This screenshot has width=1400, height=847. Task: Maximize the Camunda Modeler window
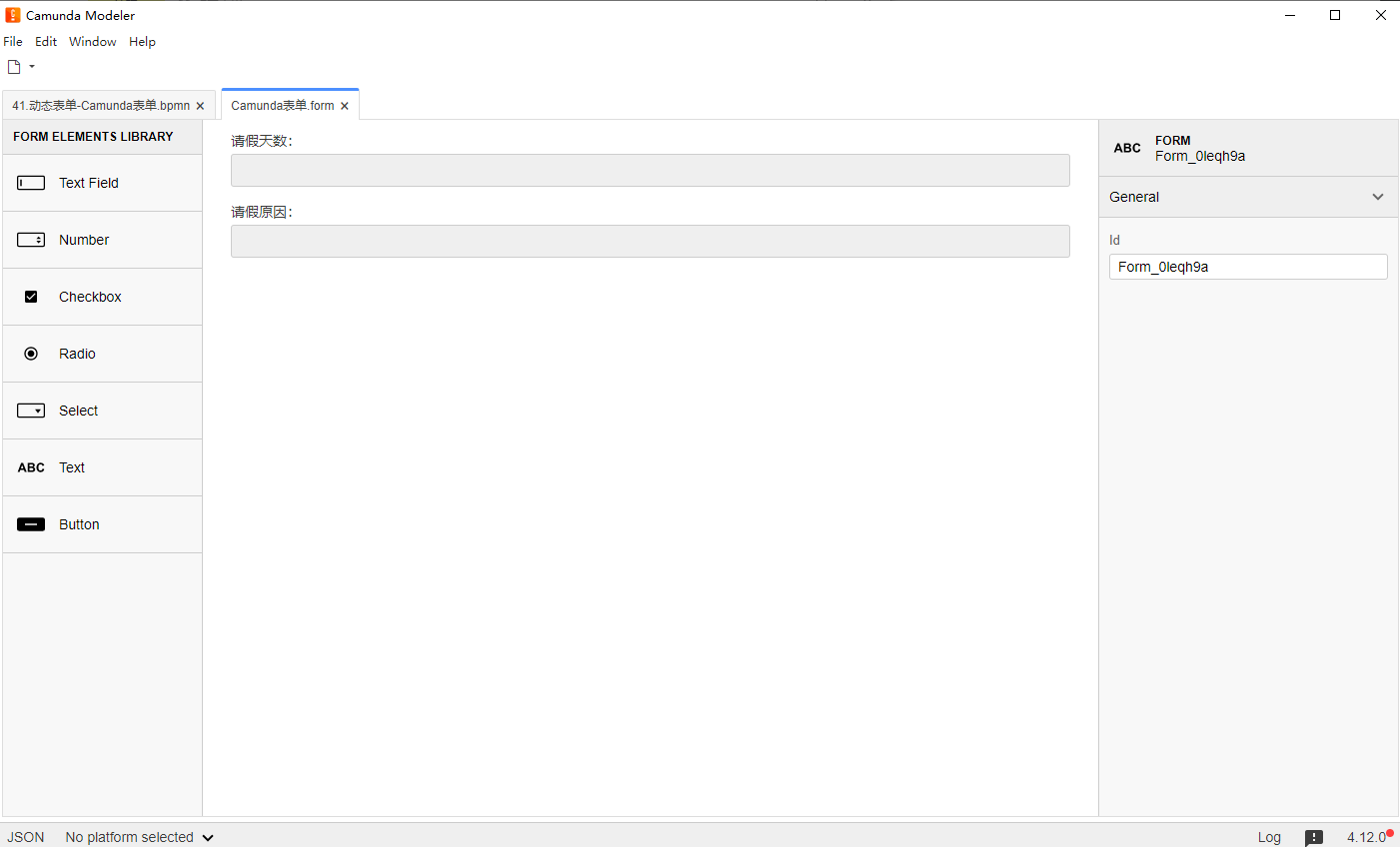[1335, 15]
